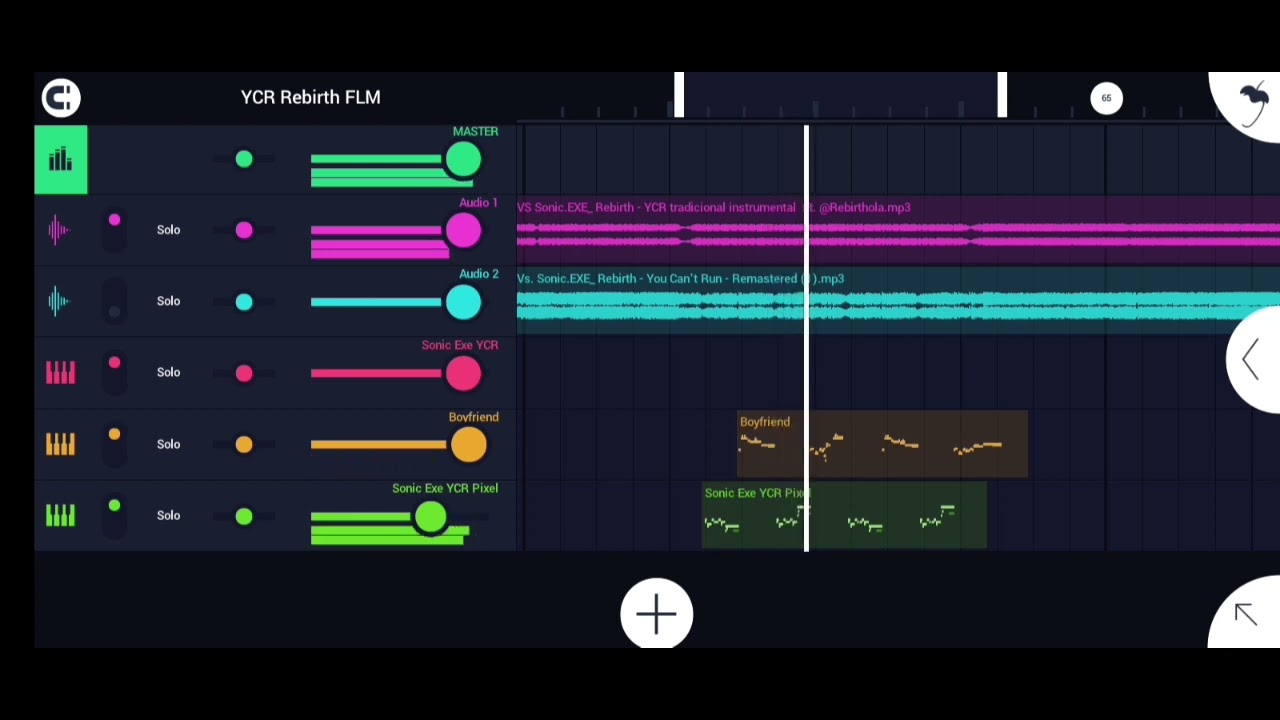The height and width of the screenshot is (720, 1280).
Task: Select the Audio 2 waveform track icon
Action: 59,302
